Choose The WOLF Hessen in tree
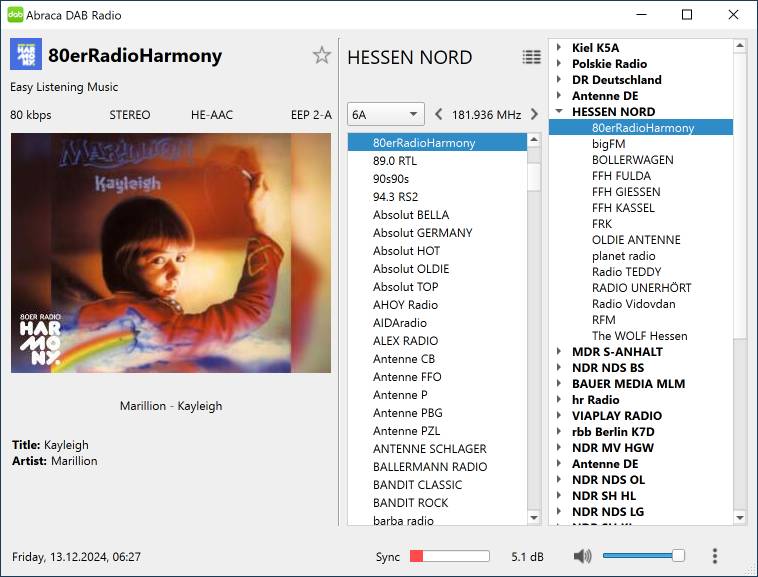The height and width of the screenshot is (577, 758). click(x=639, y=336)
